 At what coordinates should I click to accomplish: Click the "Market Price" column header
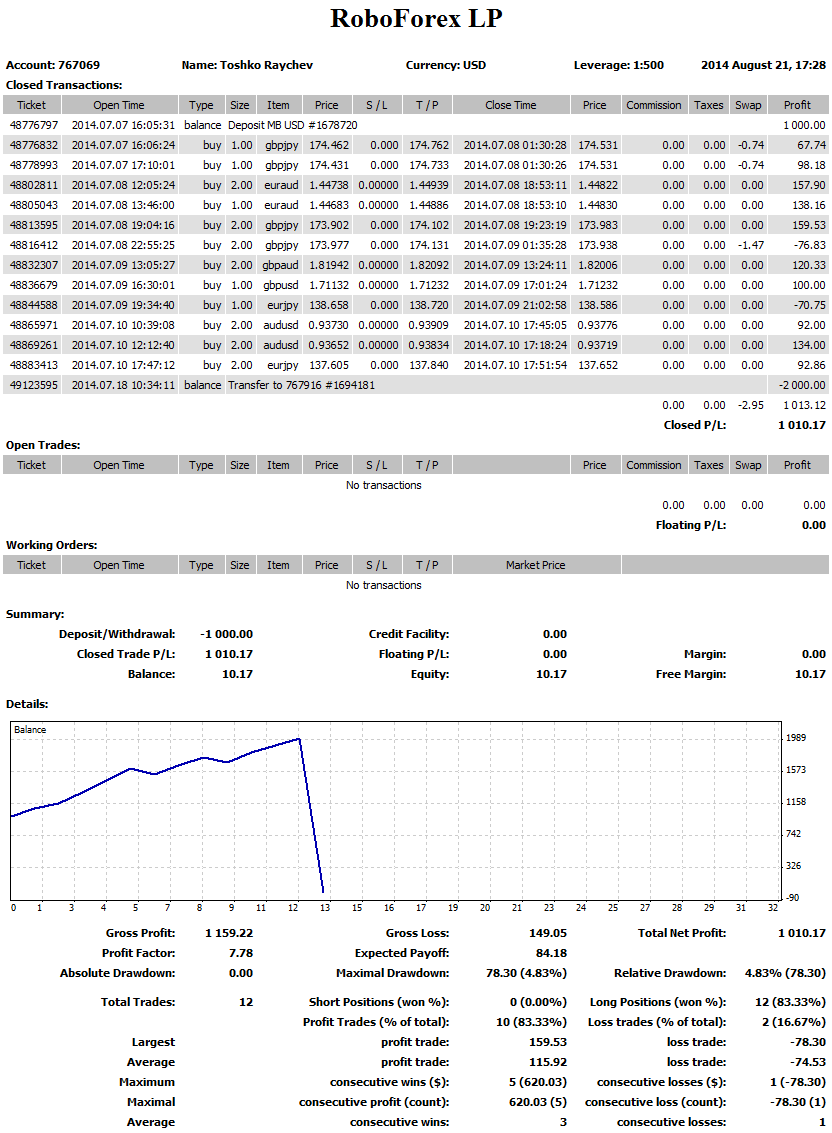[536, 565]
